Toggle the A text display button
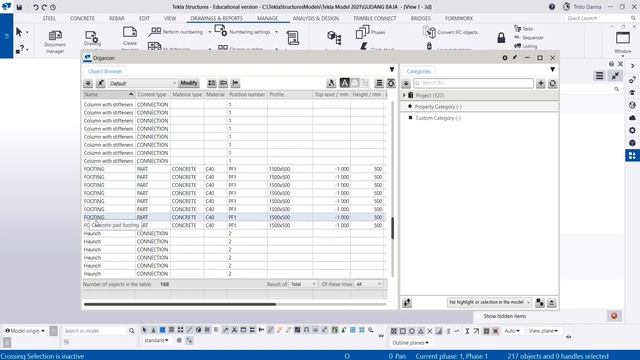This screenshot has height=360, width=640. [344, 83]
